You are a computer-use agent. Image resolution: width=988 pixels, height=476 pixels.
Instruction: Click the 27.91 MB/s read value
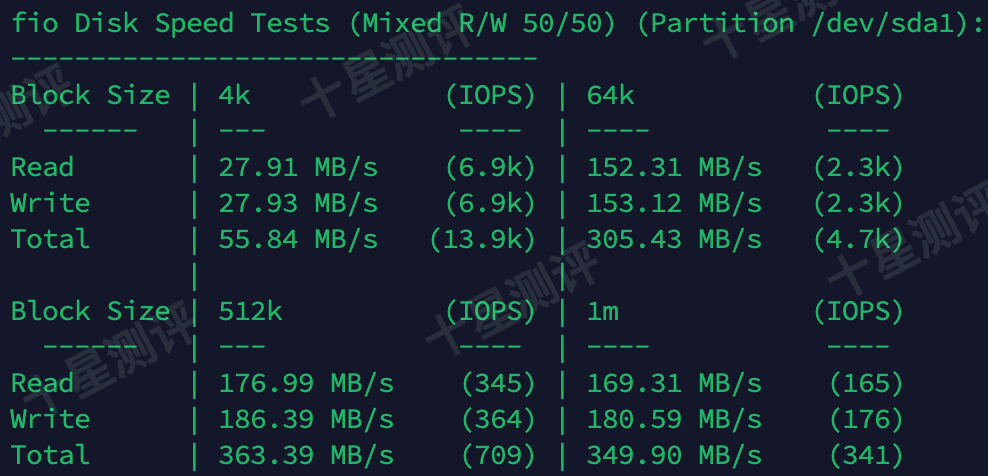(x=298, y=167)
